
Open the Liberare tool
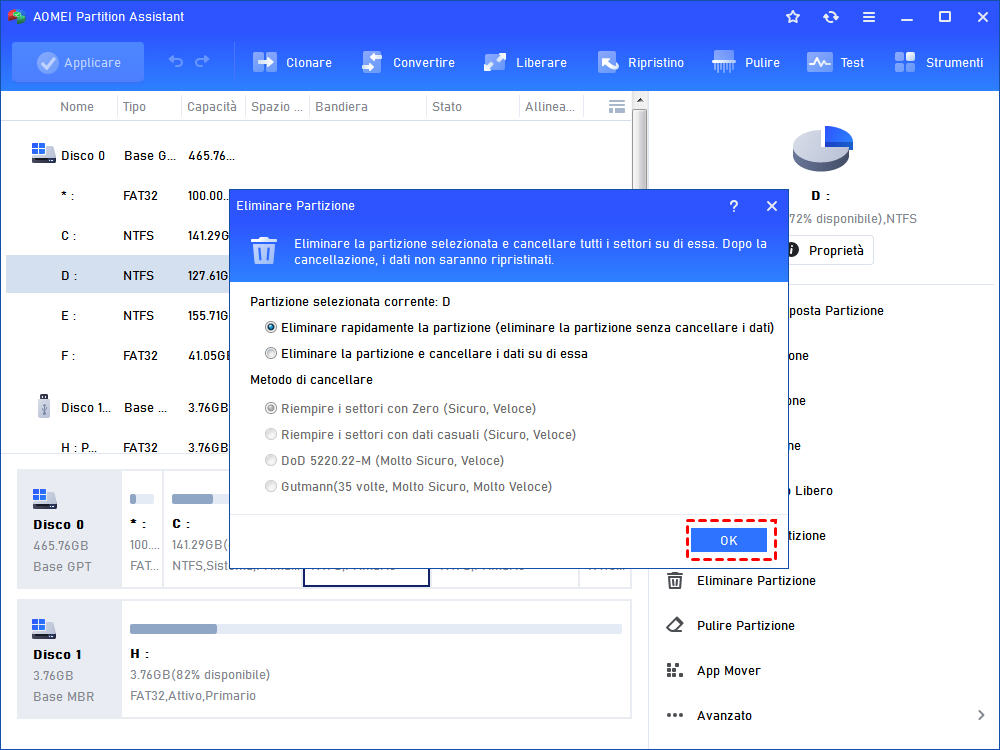tap(525, 62)
